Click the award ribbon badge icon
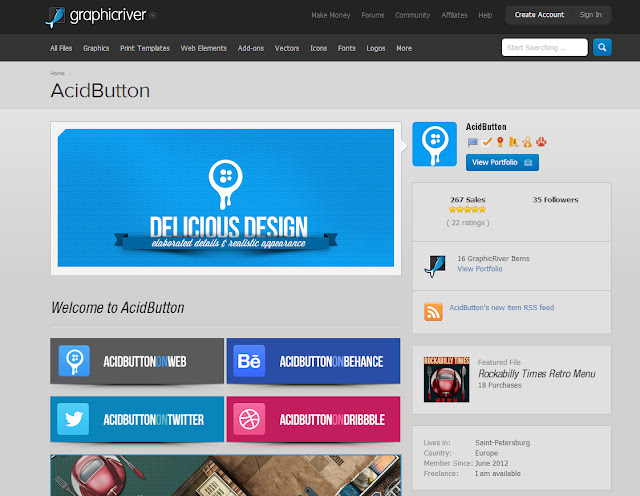Viewport: 640px width, 496px height. click(500, 142)
